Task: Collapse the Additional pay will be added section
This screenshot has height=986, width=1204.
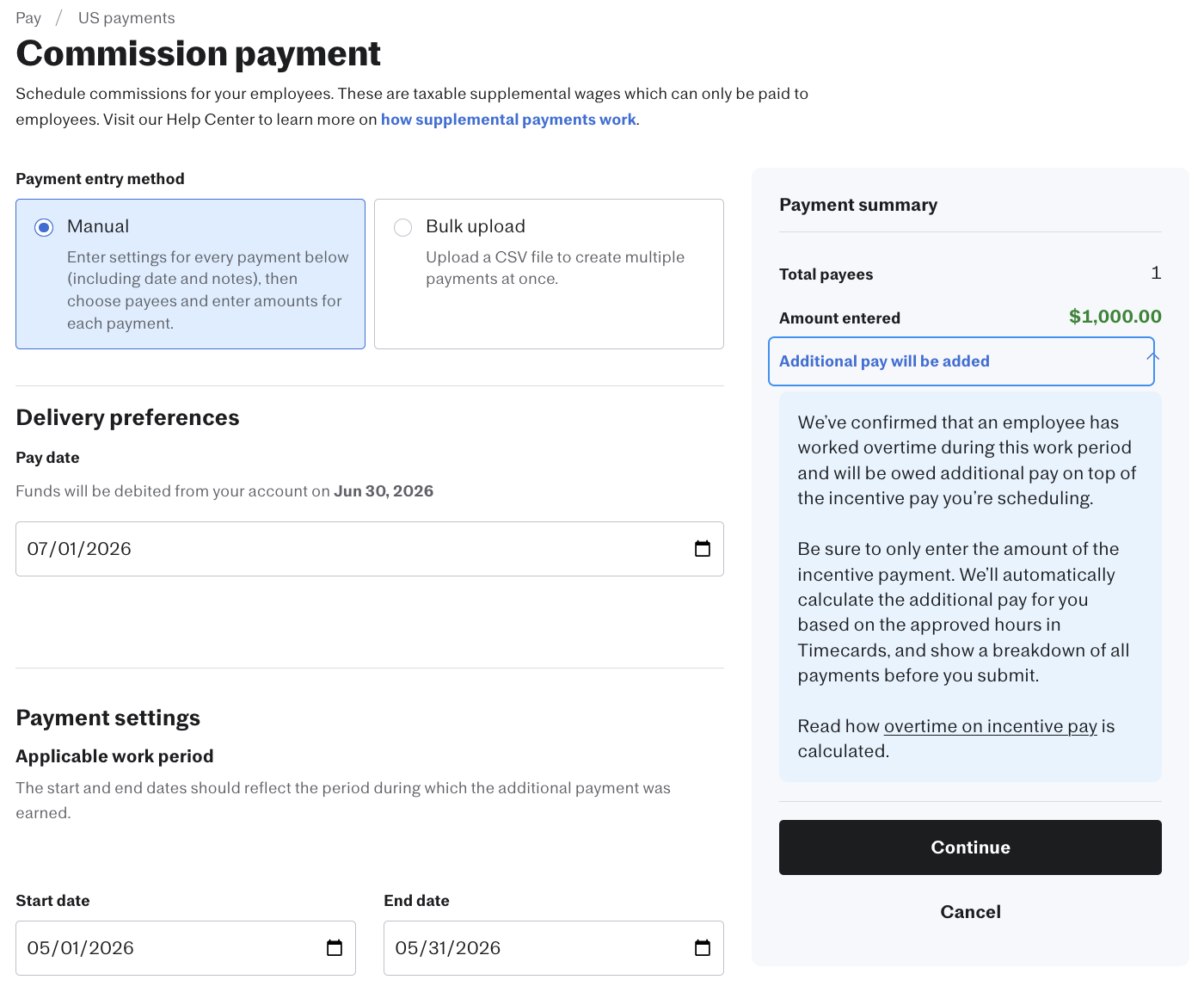Action: [961, 361]
